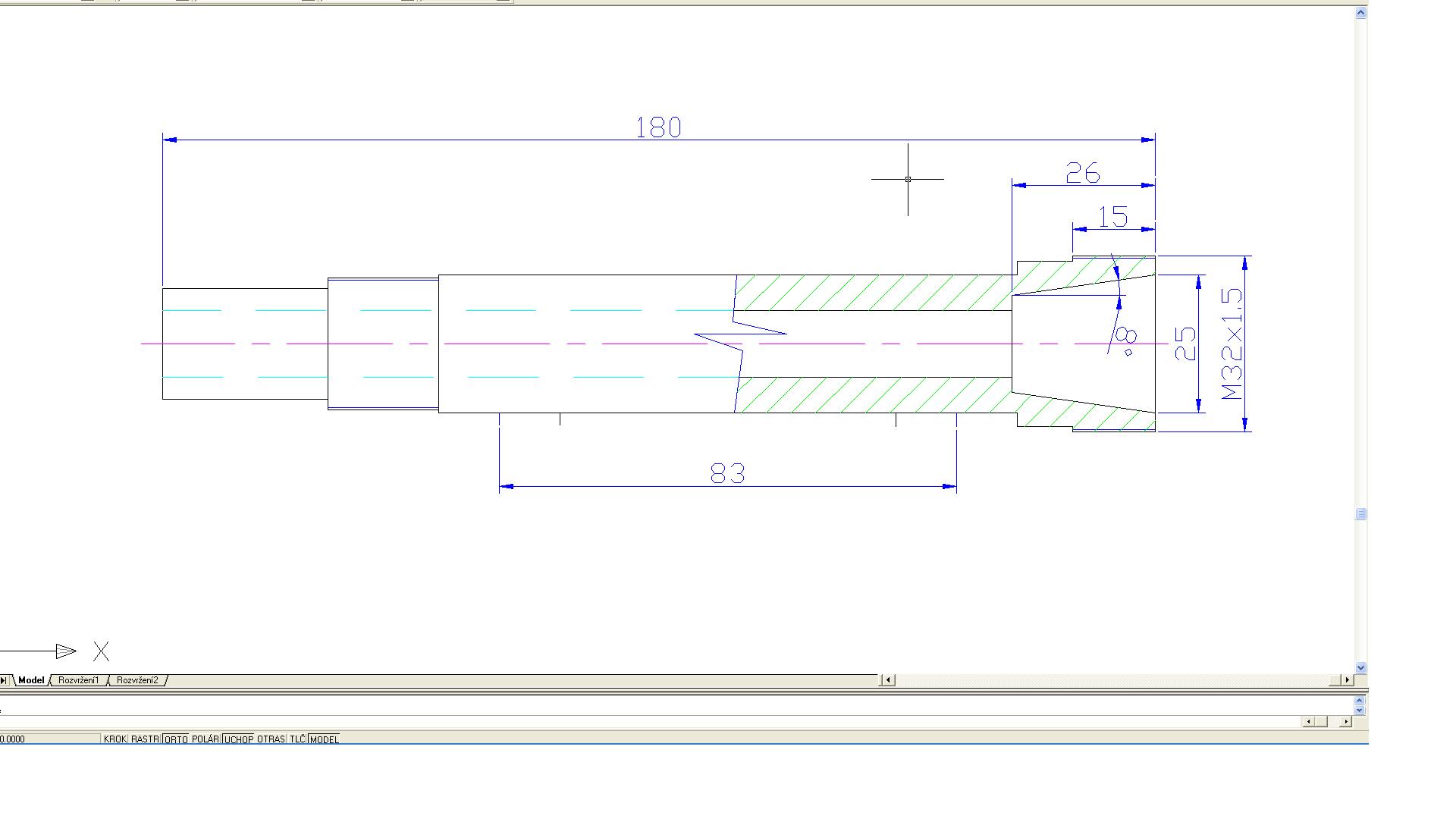Disable UCHOP object snap

coord(238,739)
